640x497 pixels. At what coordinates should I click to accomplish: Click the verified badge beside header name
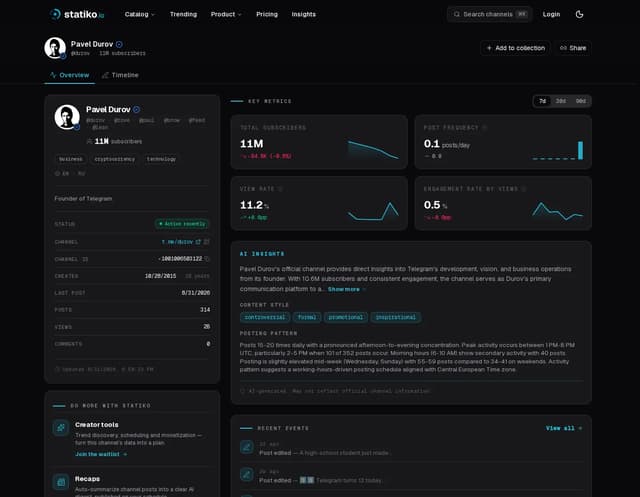[x=119, y=44]
